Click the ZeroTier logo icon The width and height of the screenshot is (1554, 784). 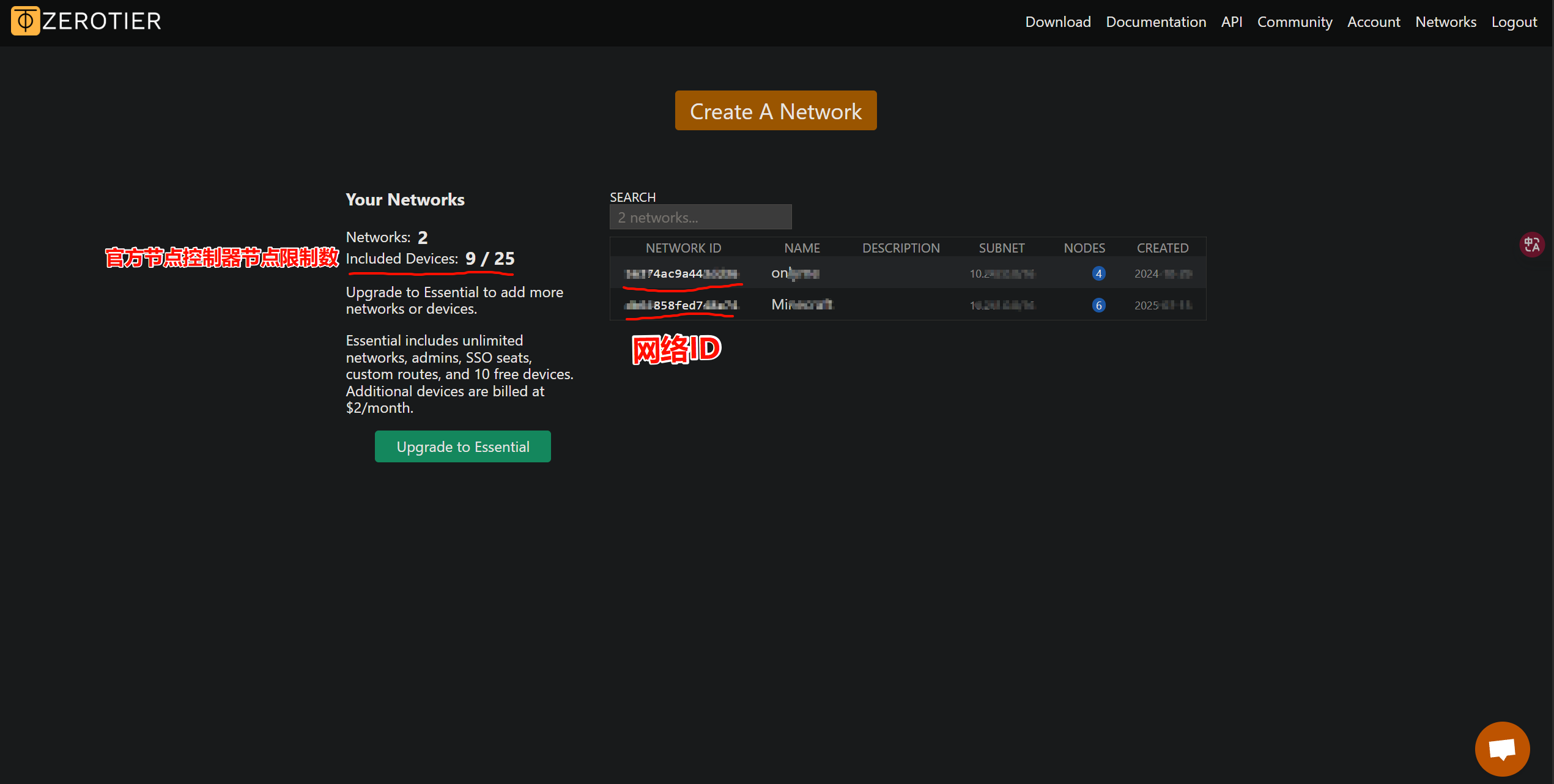pos(25,21)
